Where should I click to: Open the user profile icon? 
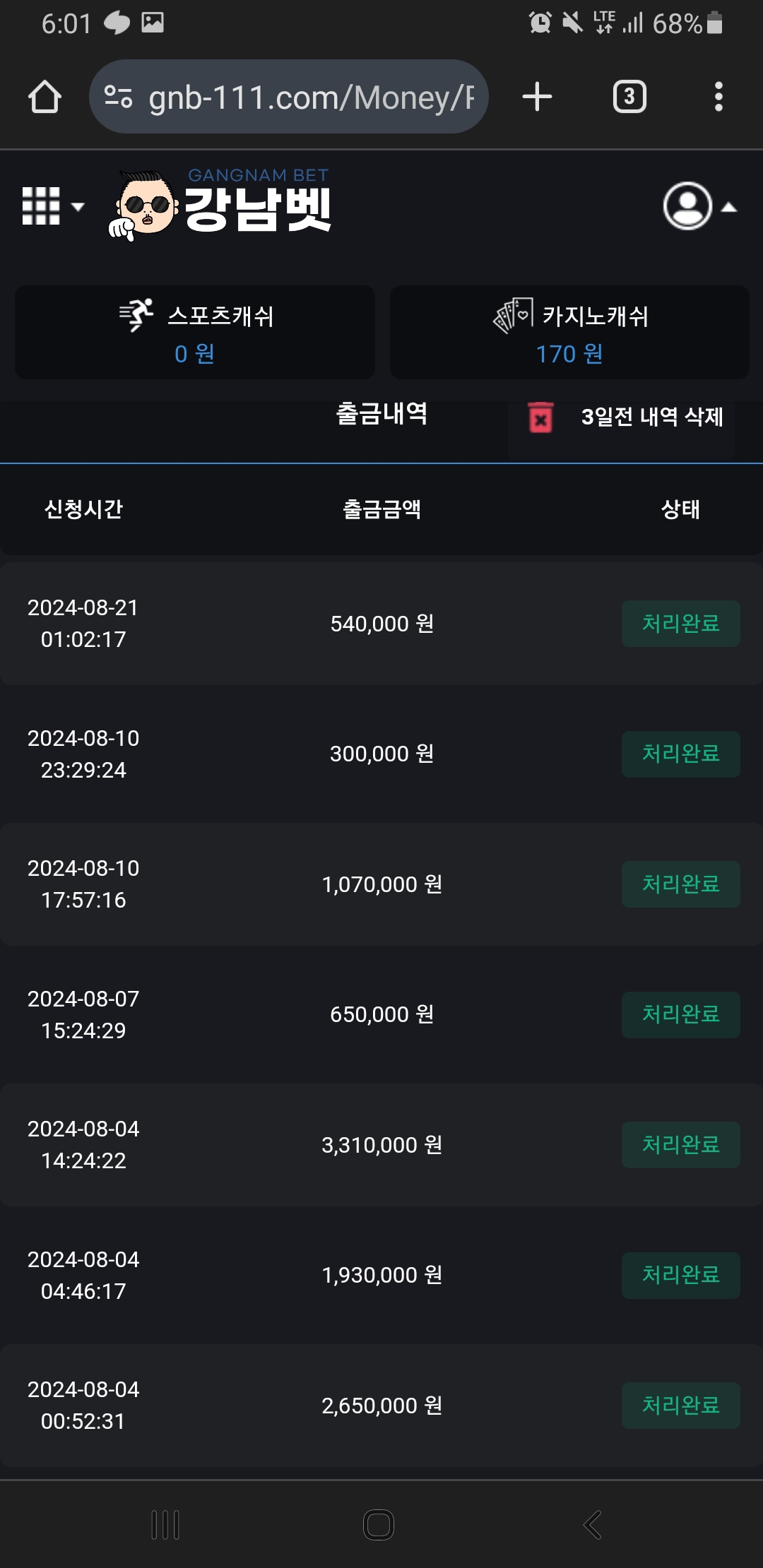pyautogui.click(x=687, y=206)
